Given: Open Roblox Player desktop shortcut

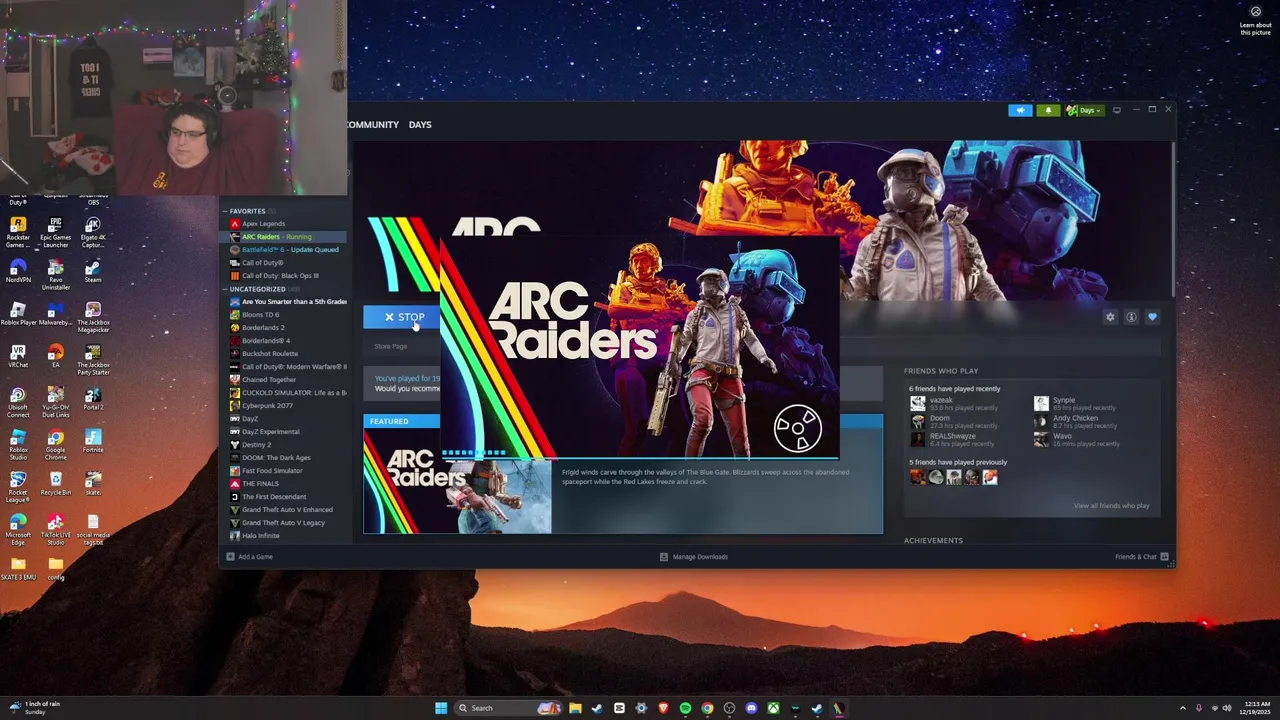Looking at the screenshot, I should (x=18, y=314).
